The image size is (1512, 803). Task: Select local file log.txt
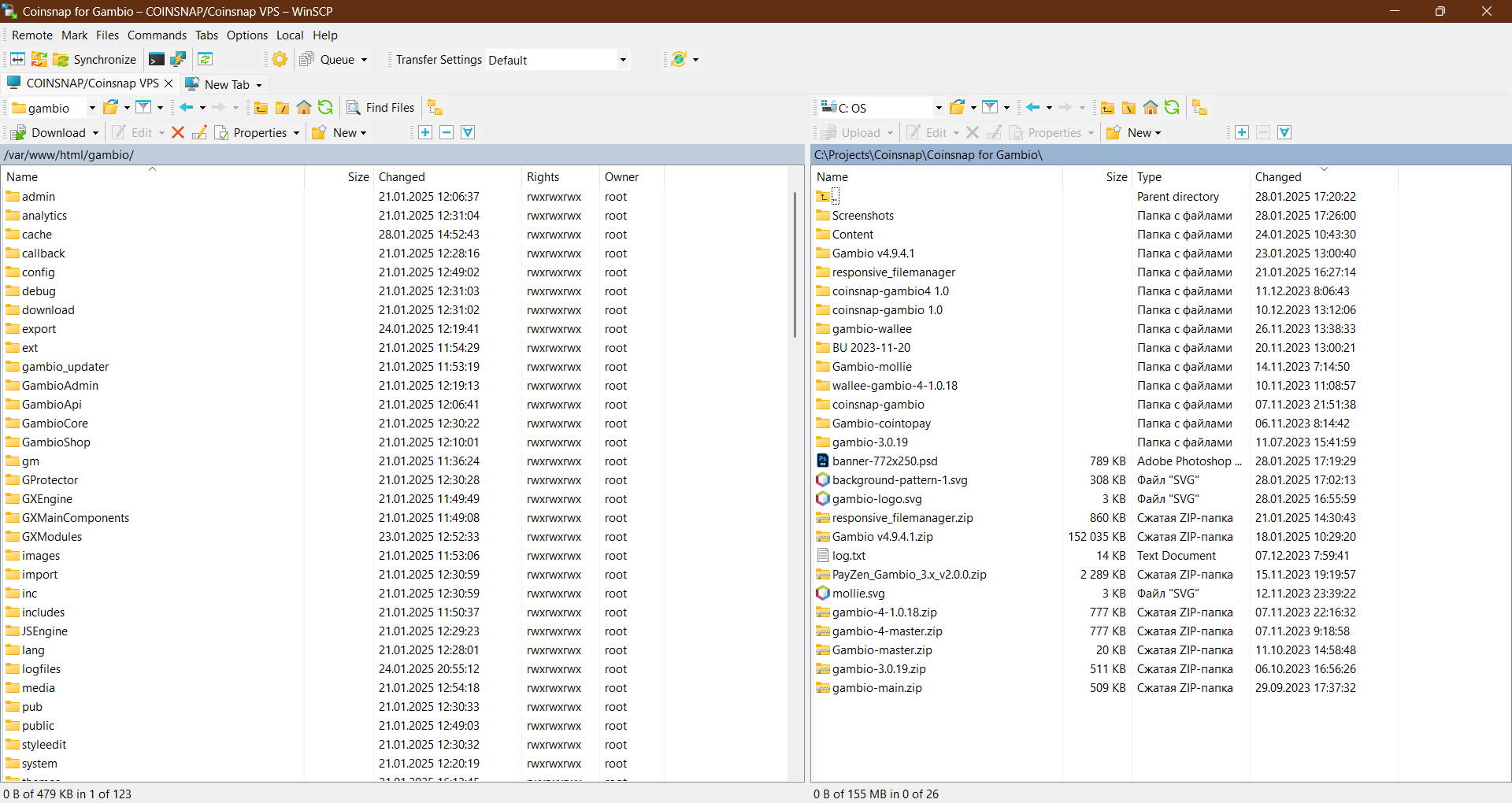[848, 556]
